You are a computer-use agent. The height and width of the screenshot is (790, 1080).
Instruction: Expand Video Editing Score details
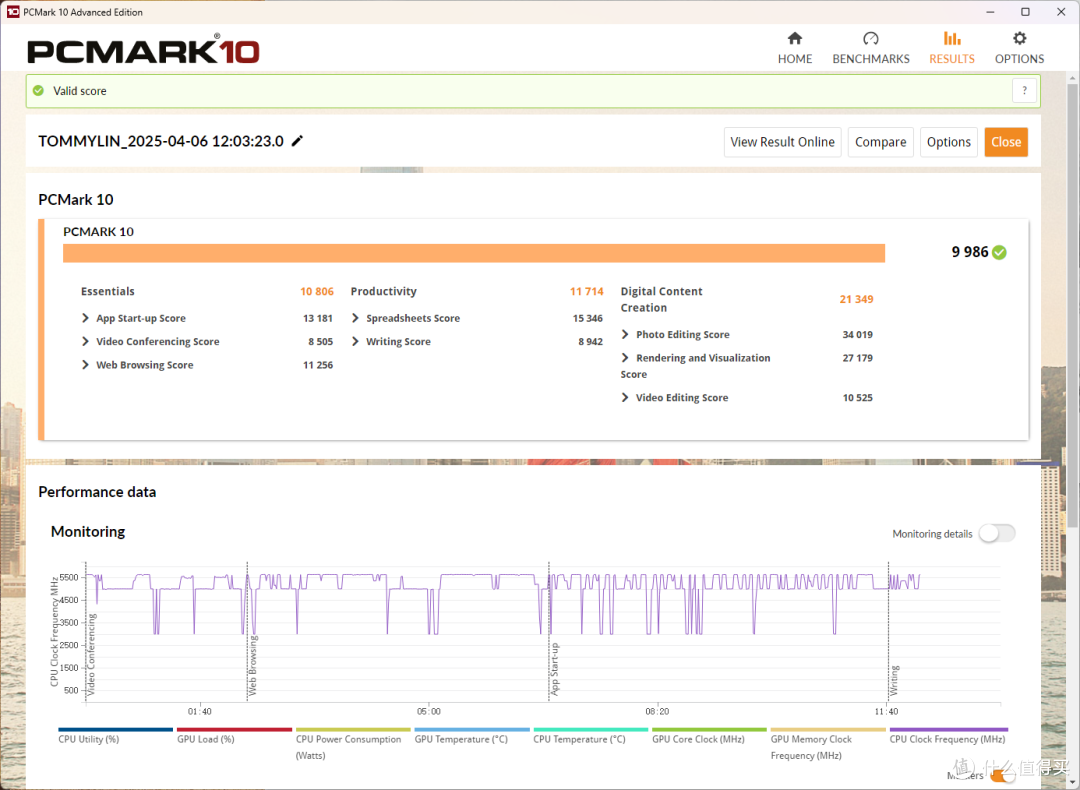[x=625, y=398]
